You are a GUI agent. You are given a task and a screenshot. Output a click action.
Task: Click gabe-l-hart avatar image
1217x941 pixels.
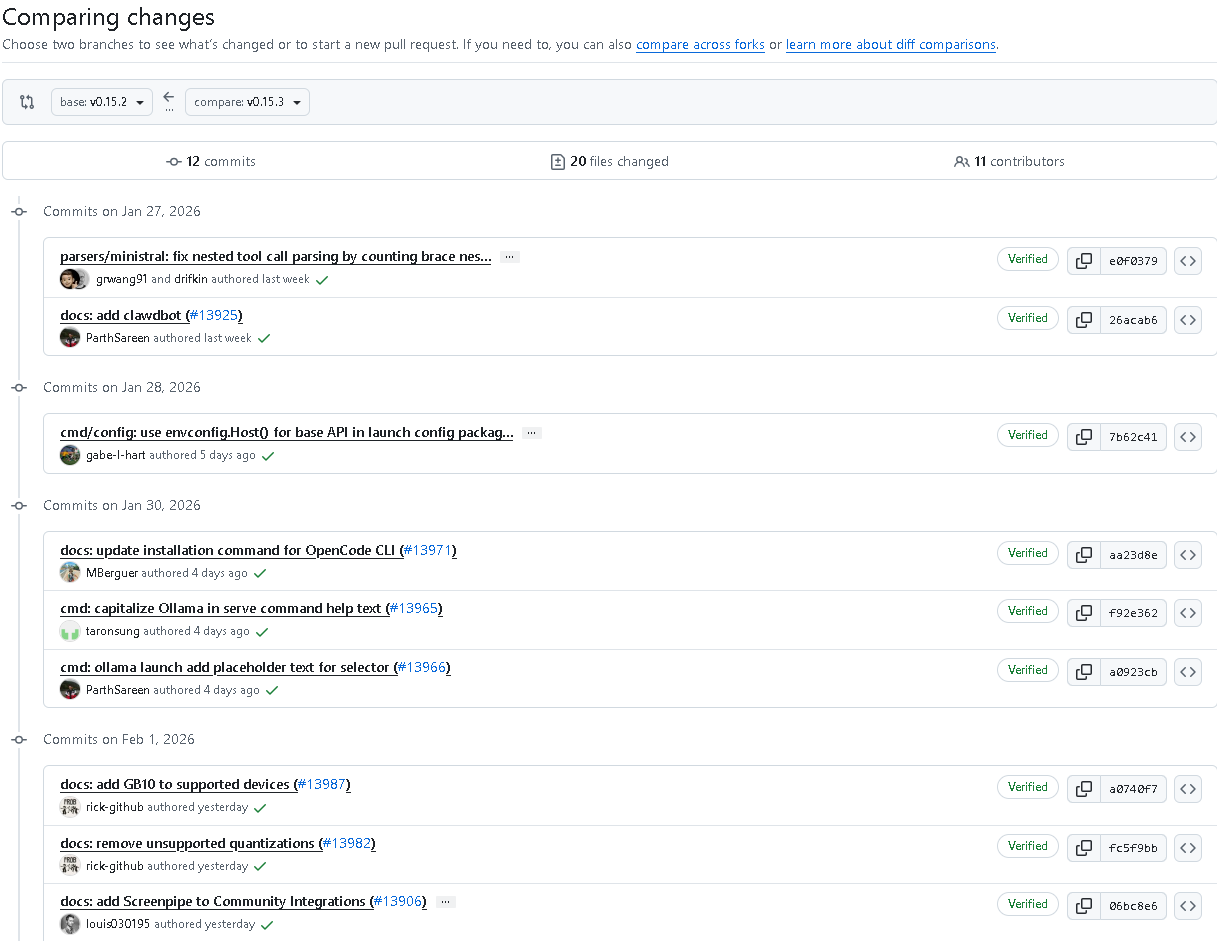point(70,455)
